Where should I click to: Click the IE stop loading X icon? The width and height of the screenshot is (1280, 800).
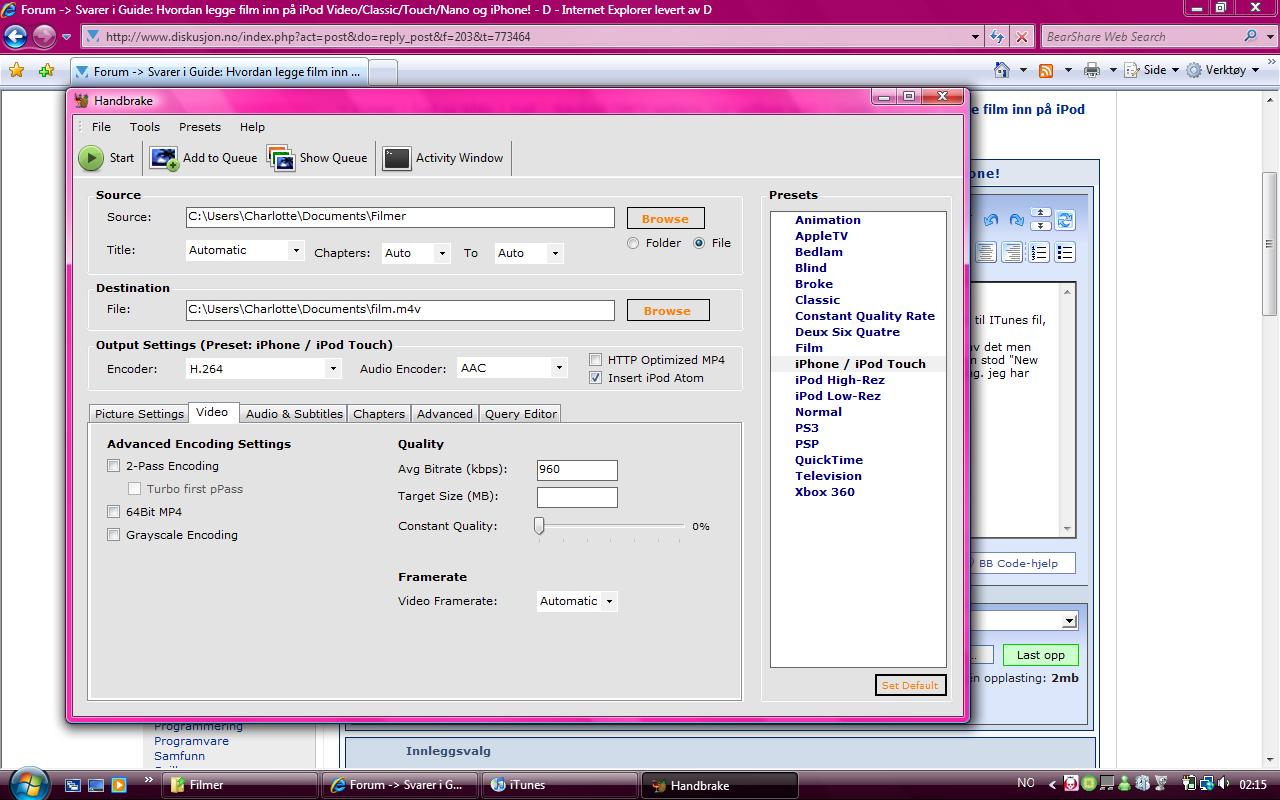tap(1021, 37)
